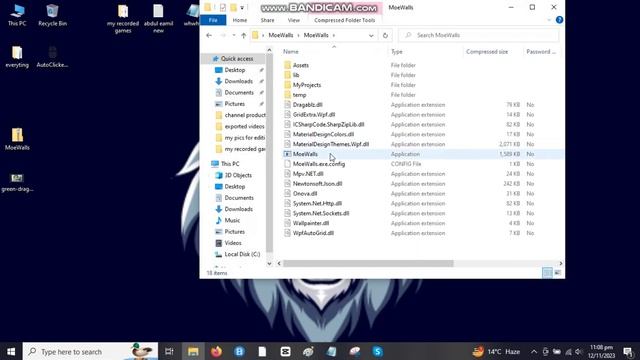This screenshot has height=360, width=640.
Task: Open Skype from the taskbar
Action: [x=378, y=351]
